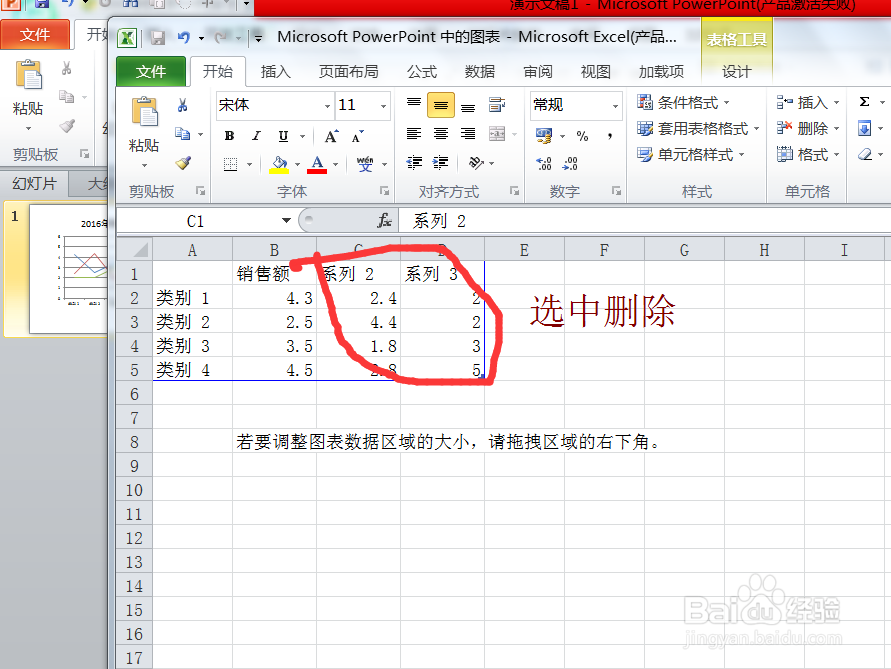Click the Excel Save icon in quick access toolbar
891x669 pixels.
[157, 38]
